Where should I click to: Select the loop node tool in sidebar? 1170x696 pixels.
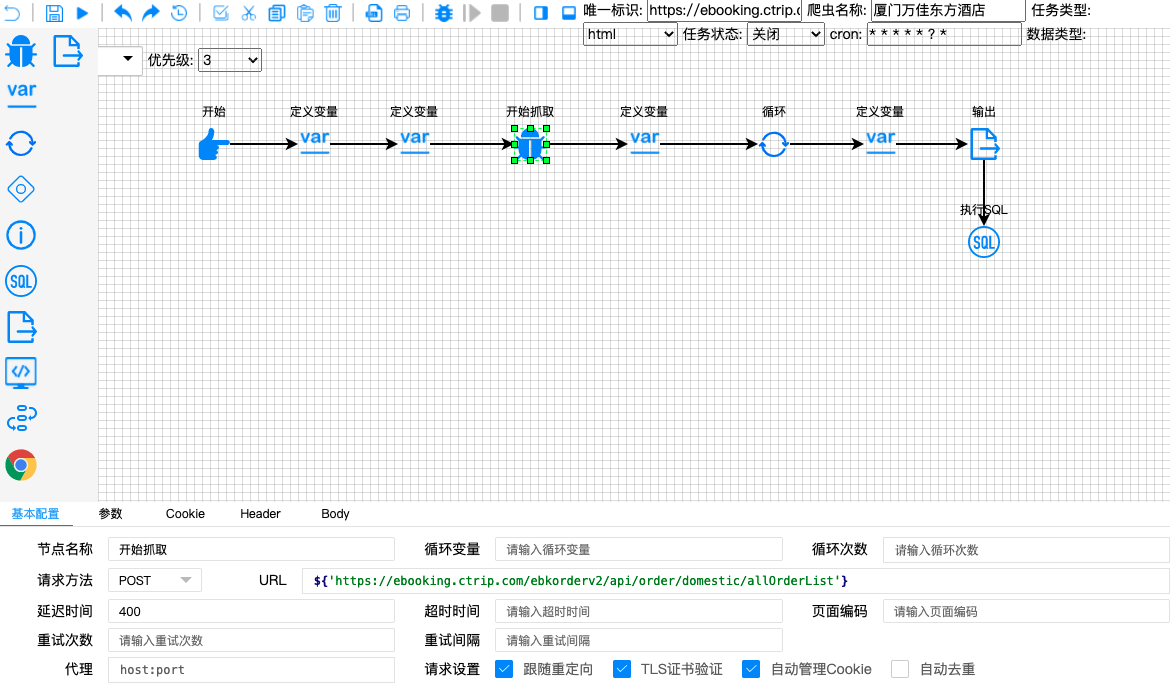20,144
